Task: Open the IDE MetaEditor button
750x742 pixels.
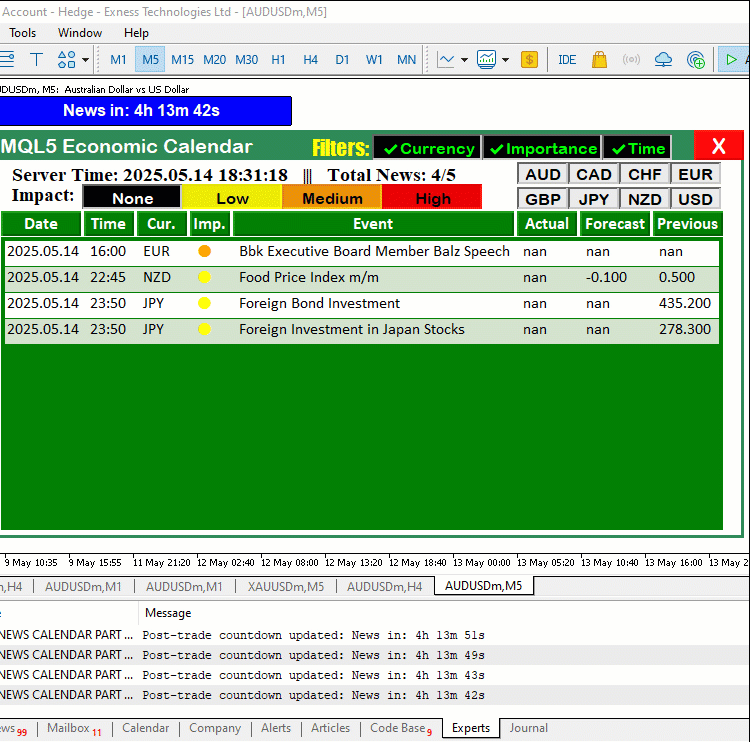Action: click(567, 60)
